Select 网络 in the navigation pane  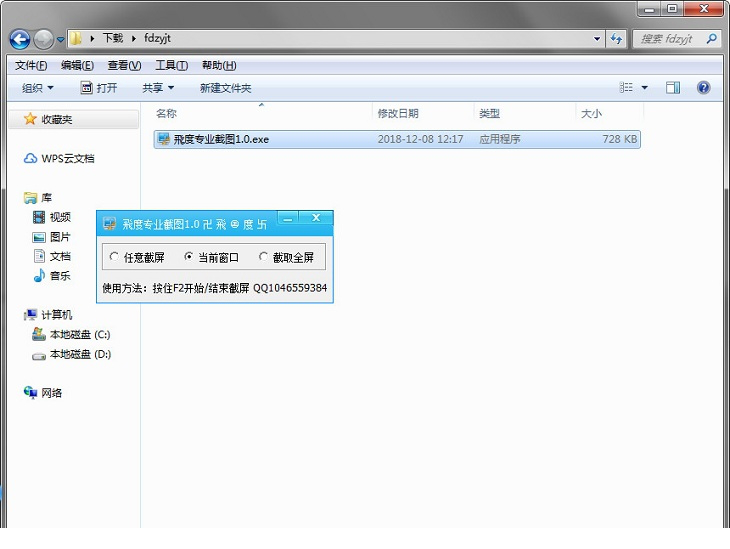point(51,393)
